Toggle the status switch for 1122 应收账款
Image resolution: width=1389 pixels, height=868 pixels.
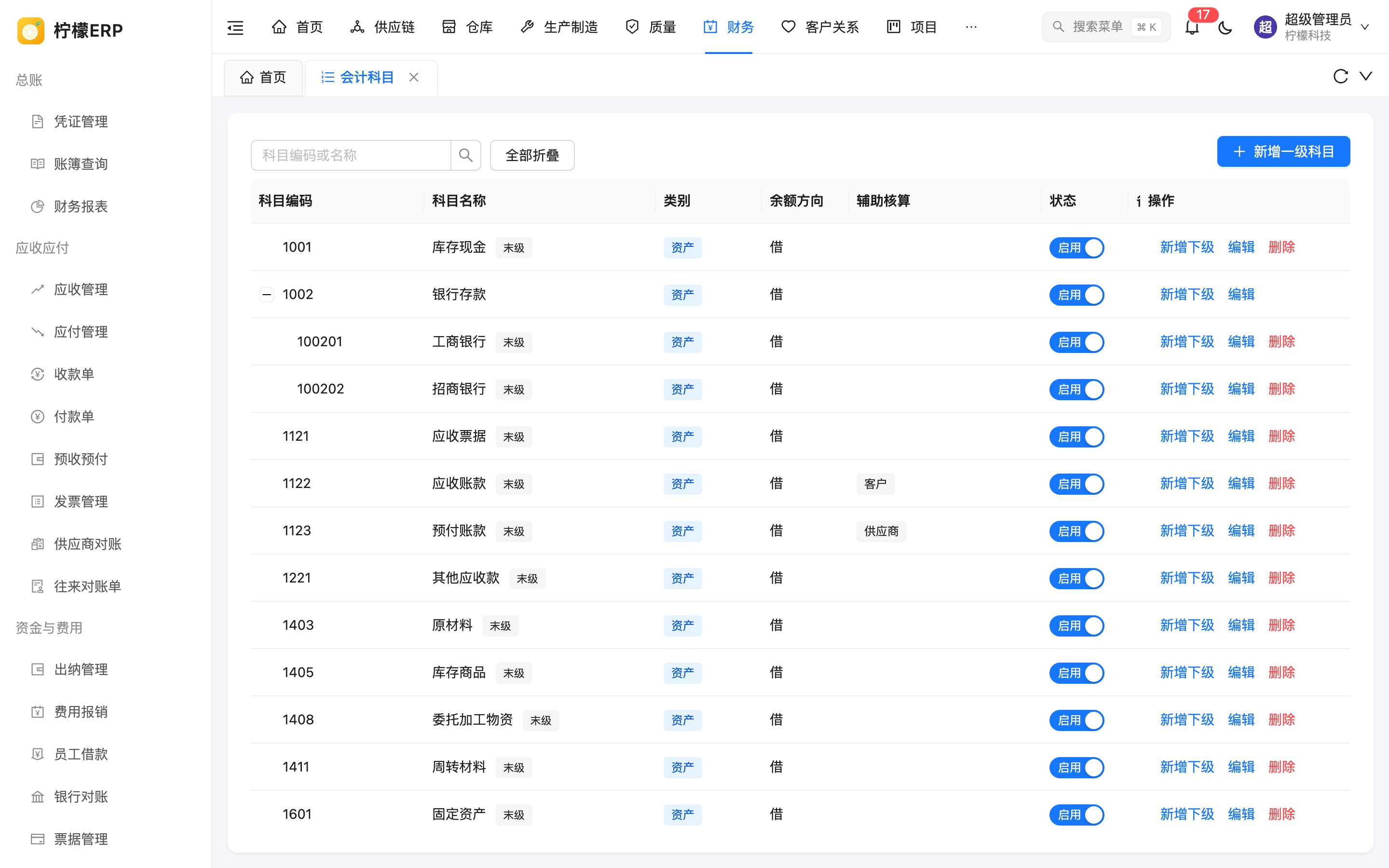point(1076,484)
